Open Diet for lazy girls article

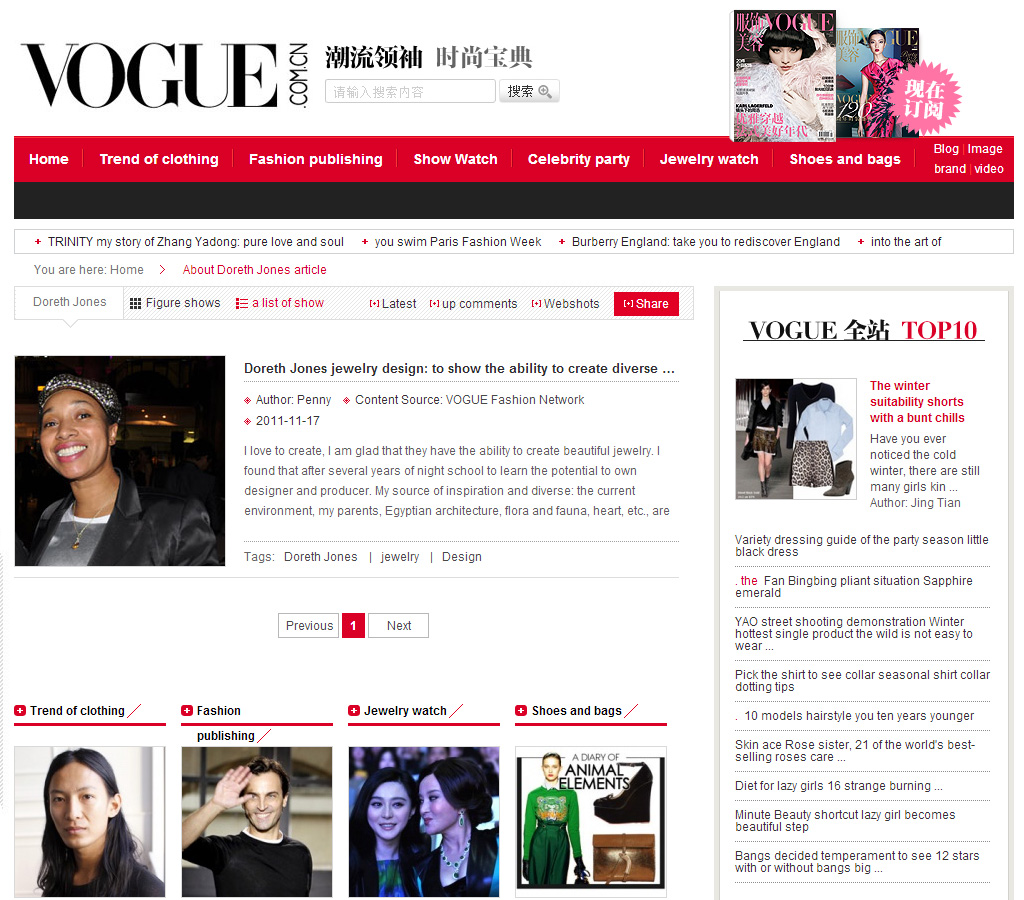pyautogui.click(x=839, y=786)
